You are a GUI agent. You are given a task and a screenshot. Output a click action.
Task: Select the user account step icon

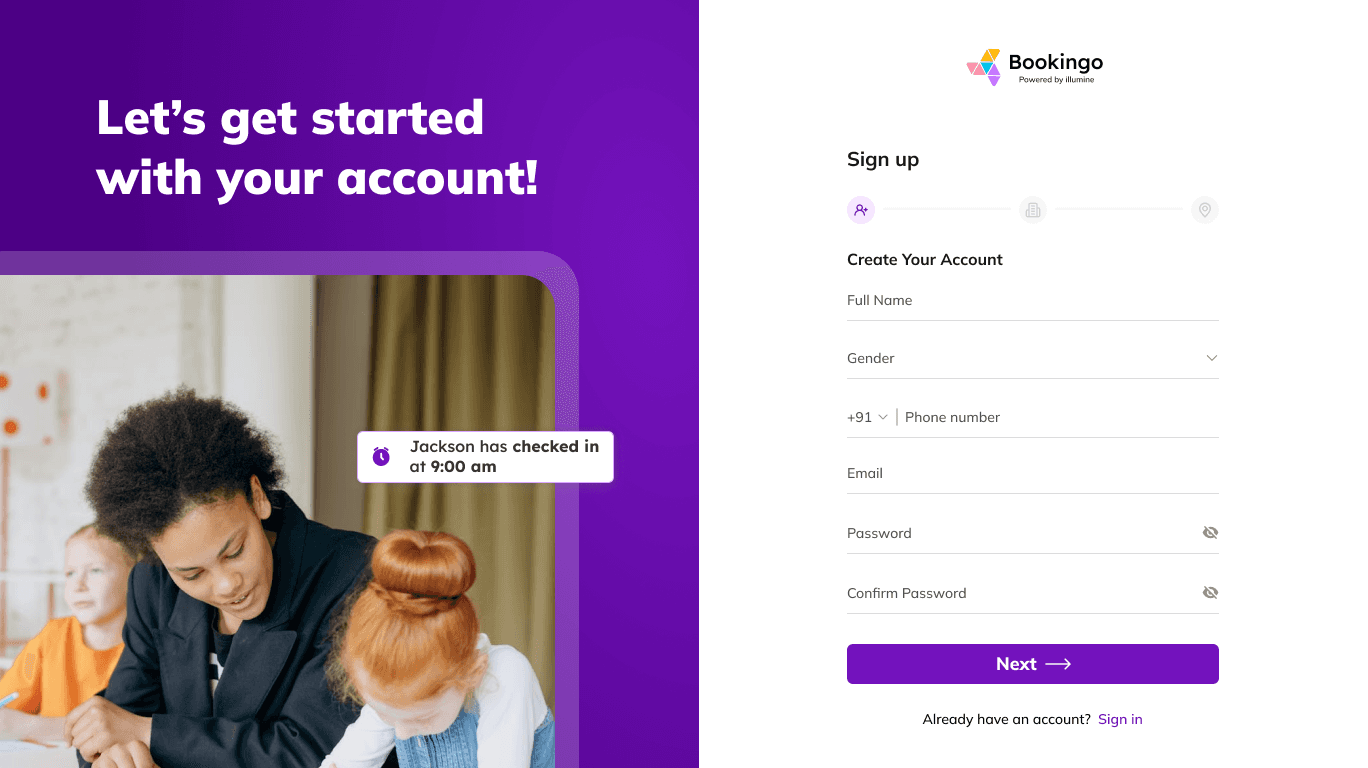[x=861, y=210]
